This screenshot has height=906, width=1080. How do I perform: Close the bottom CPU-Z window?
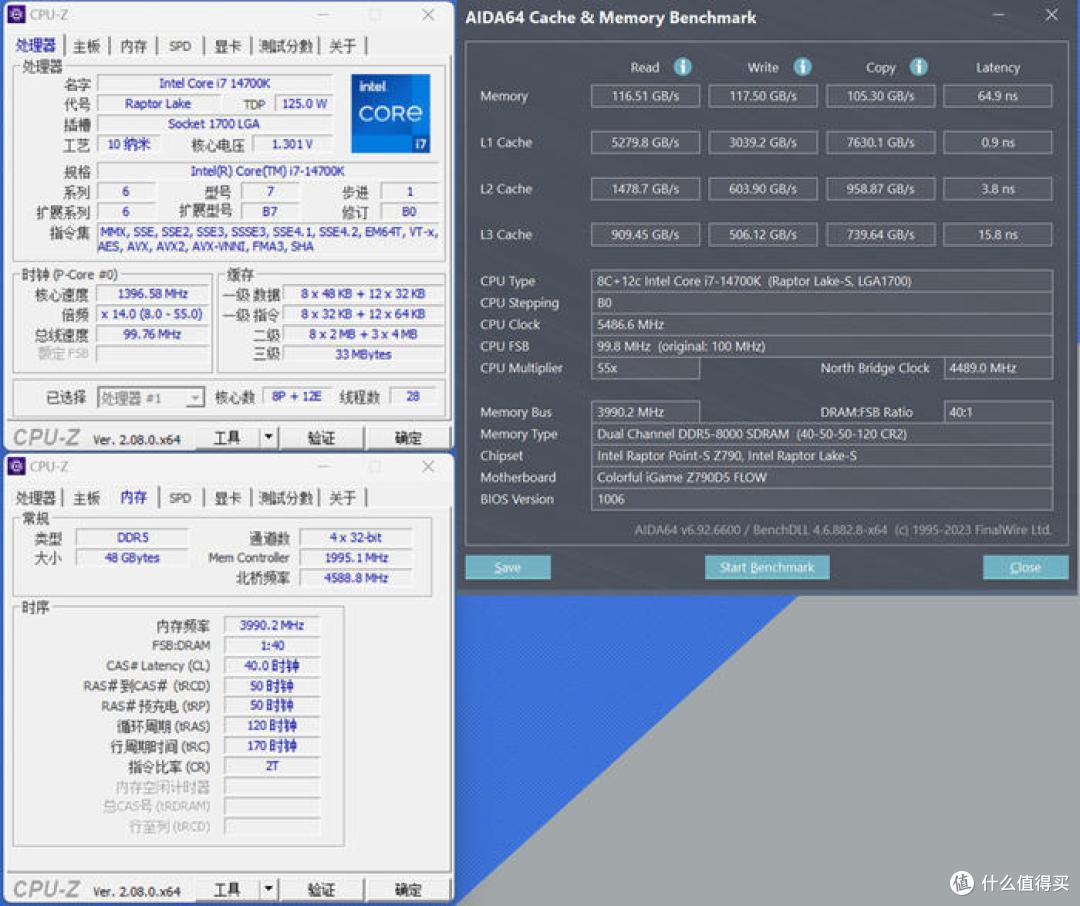tap(428, 466)
